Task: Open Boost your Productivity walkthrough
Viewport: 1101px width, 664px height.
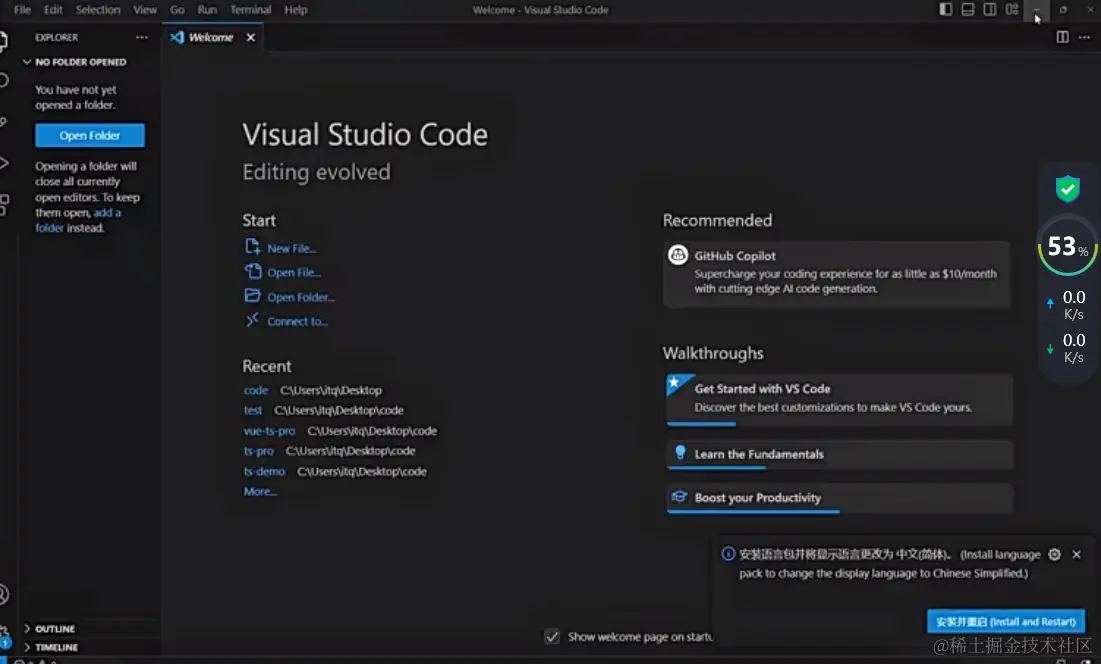Action: (x=840, y=498)
